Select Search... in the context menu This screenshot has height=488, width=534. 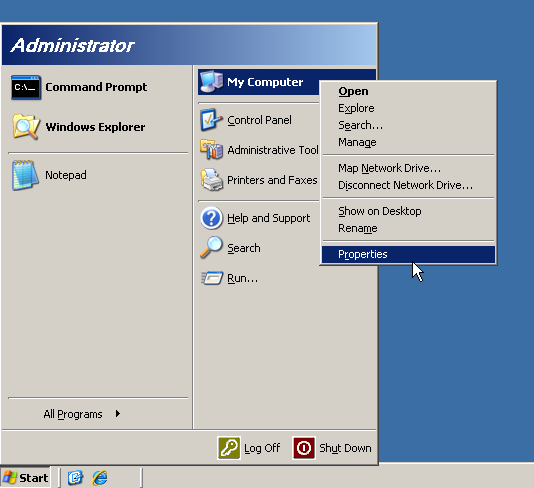(x=408, y=125)
